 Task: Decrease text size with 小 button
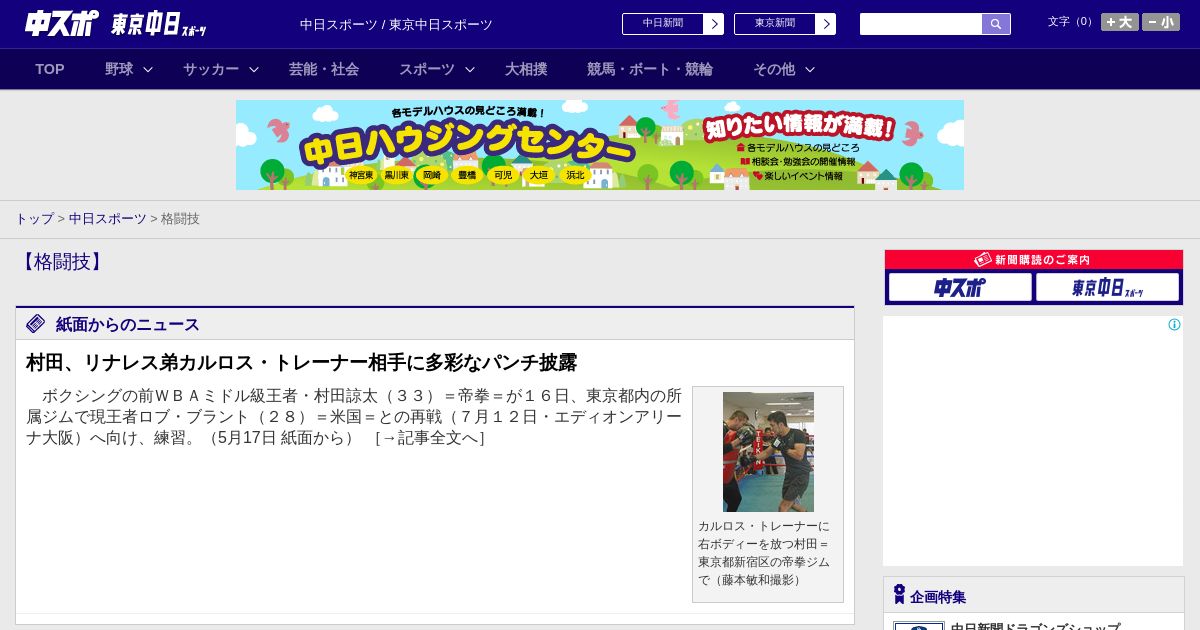(1161, 22)
